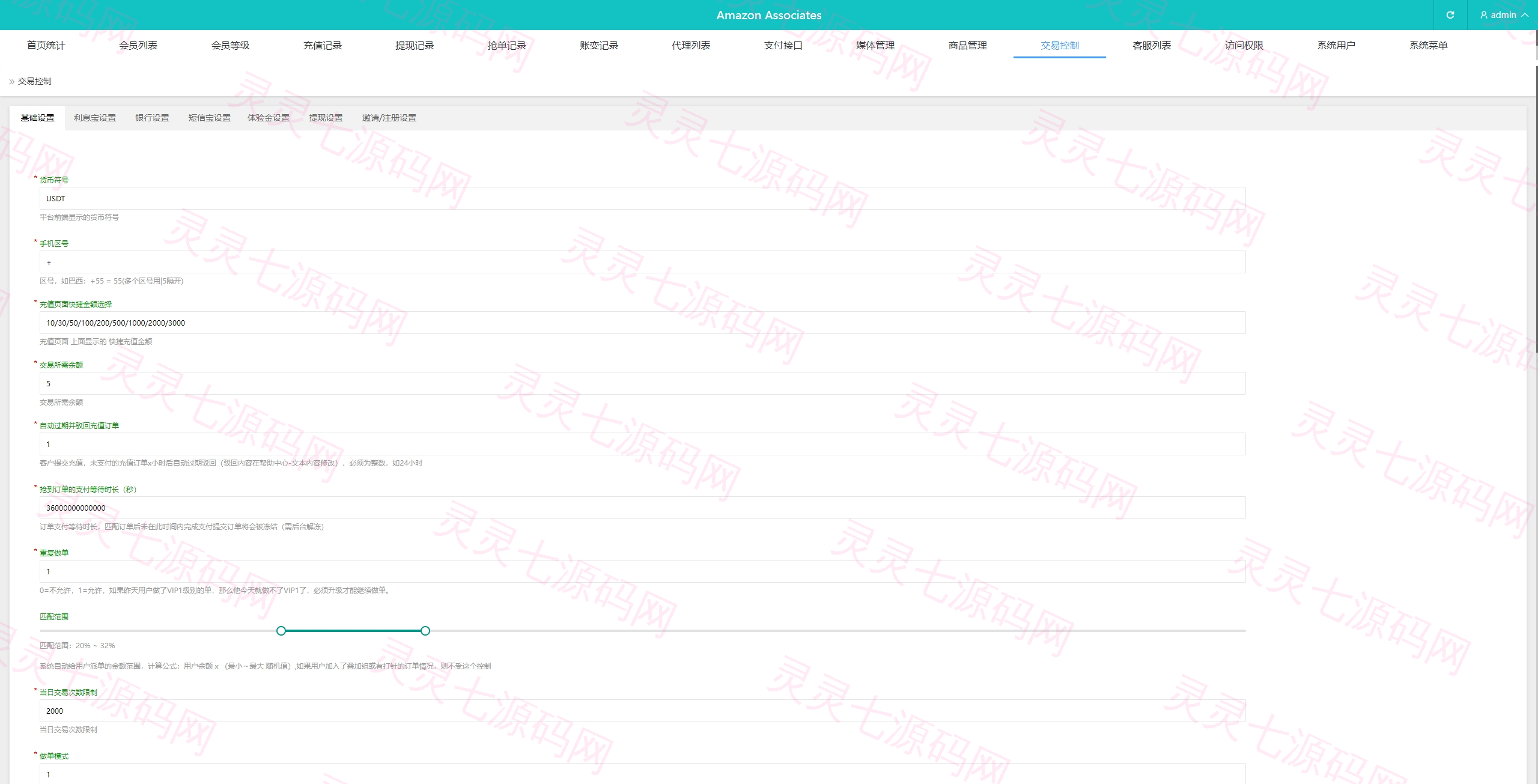Click the 充值页面快捷金额选择 input
The image size is (1538, 784).
click(643, 323)
